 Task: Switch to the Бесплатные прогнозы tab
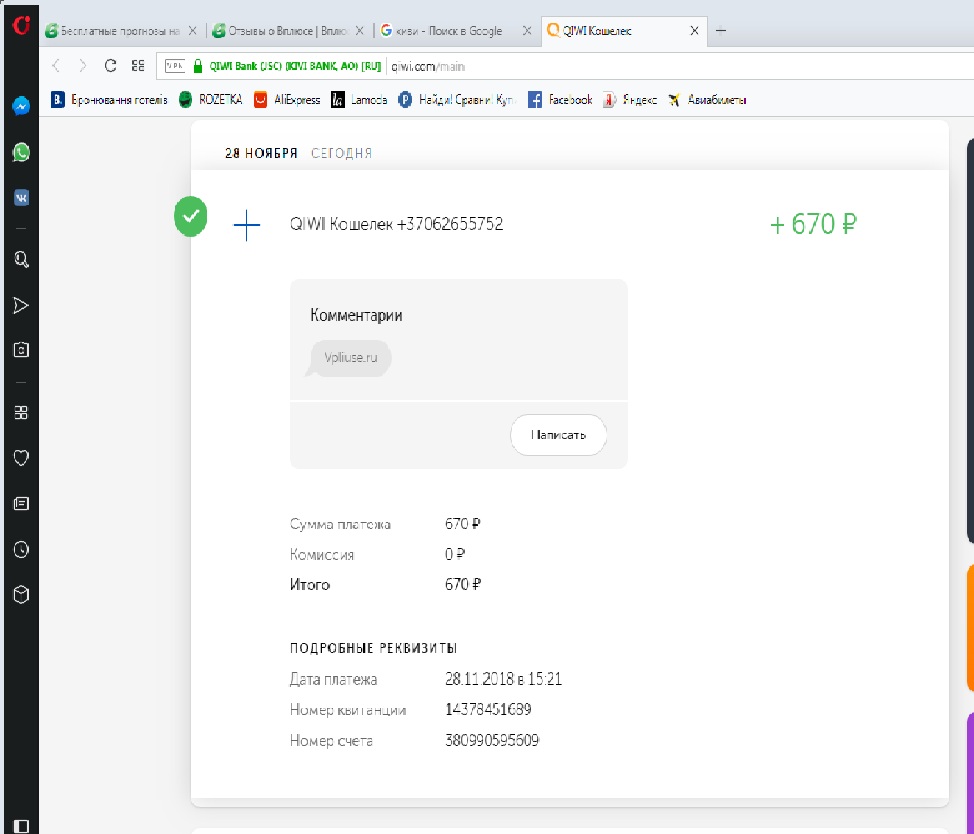(x=119, y=30)
